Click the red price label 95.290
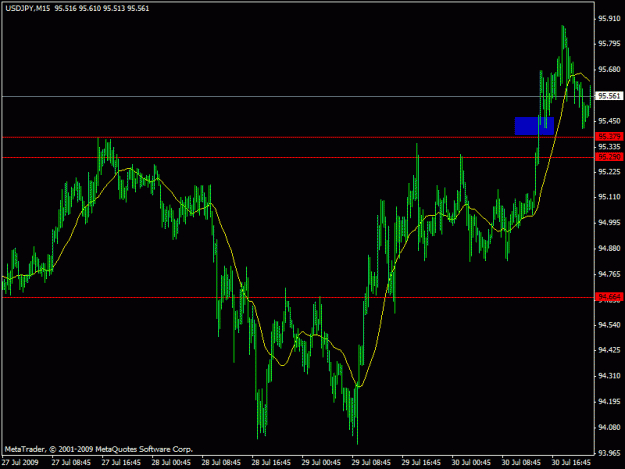Screen dimensions: 625x469 [609, 157]
